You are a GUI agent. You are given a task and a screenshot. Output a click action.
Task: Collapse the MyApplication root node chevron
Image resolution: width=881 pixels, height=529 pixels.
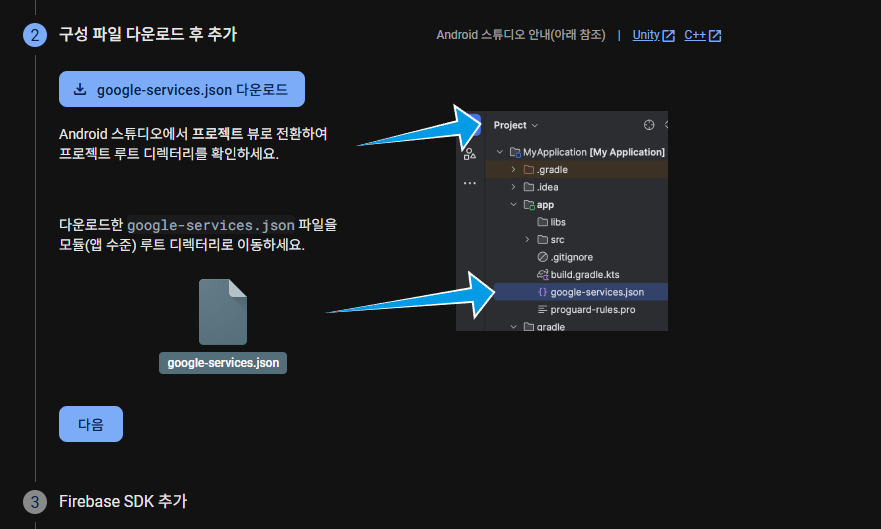499,152
